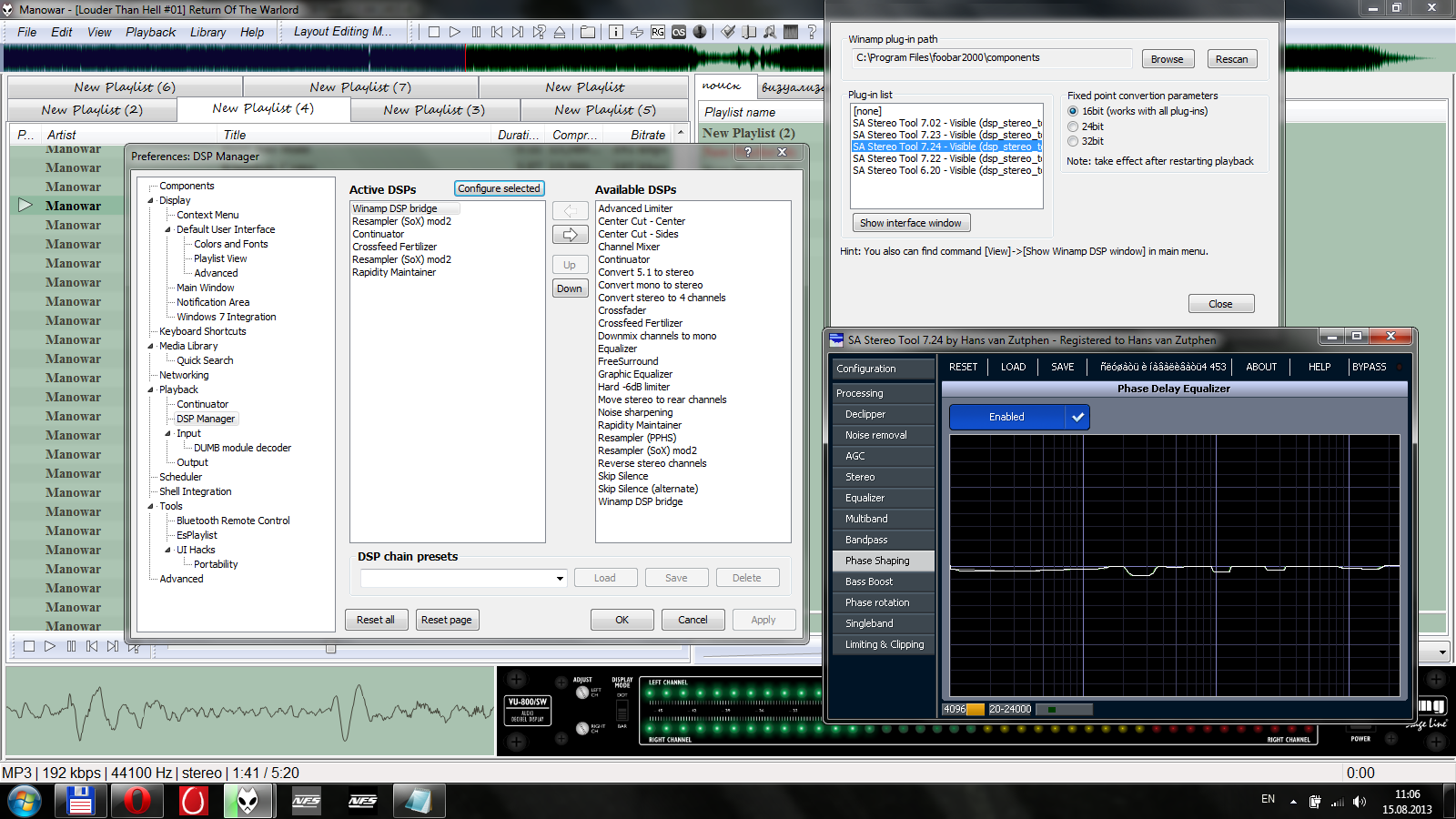
Task: Toggle the orange 4096 indicator box
Action: pyautogui.click(x=975, y=709)
